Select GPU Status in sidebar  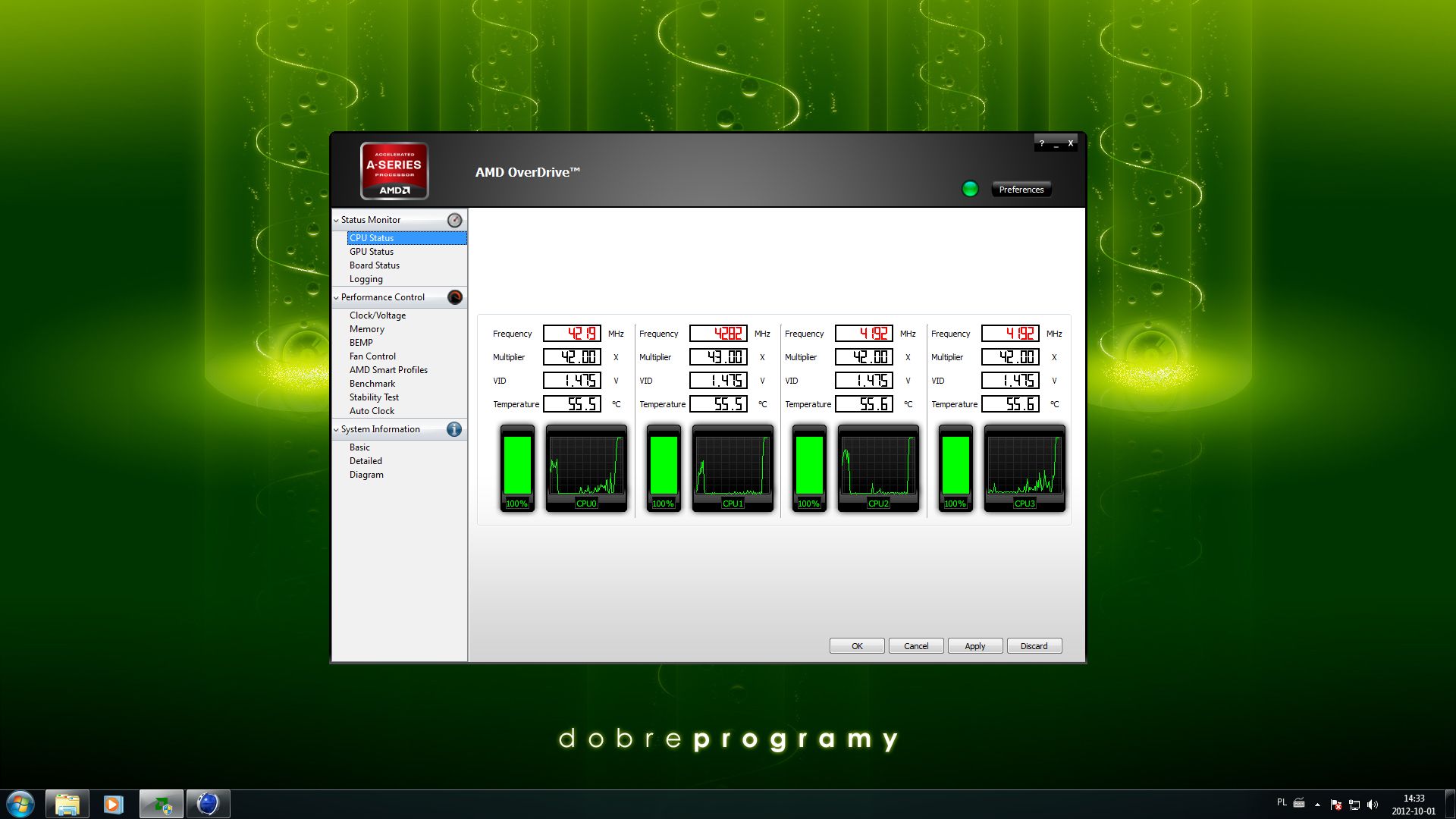click(372, 252)
